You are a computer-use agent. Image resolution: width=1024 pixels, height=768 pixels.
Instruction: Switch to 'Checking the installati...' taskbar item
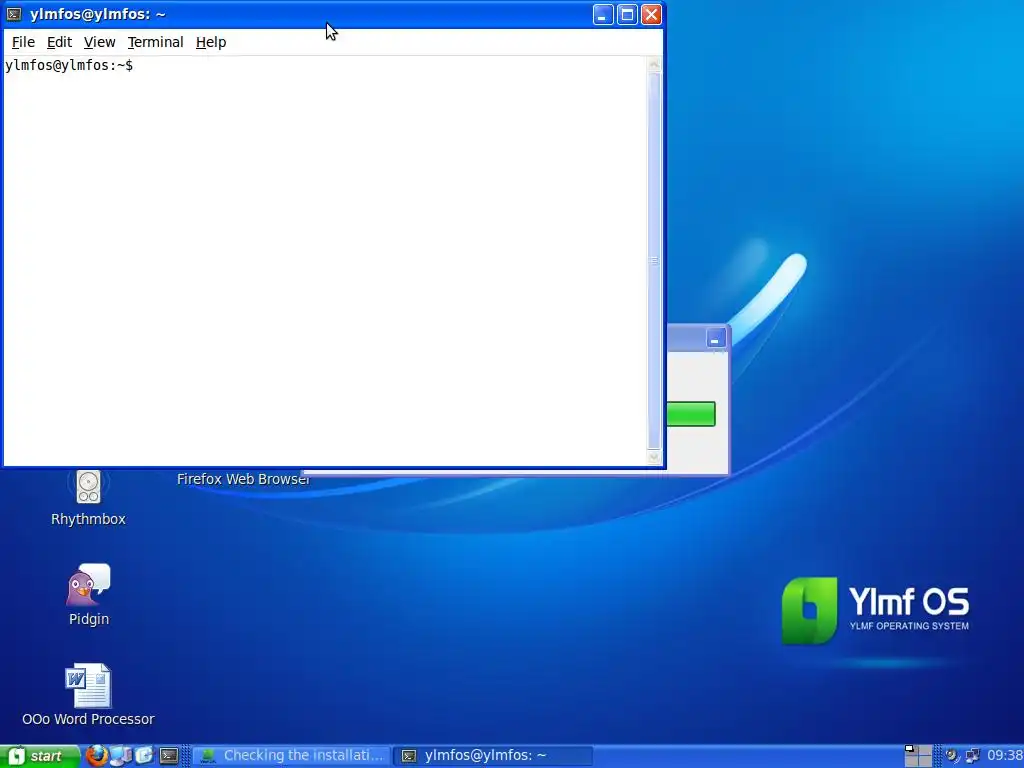tap(291, 756)
